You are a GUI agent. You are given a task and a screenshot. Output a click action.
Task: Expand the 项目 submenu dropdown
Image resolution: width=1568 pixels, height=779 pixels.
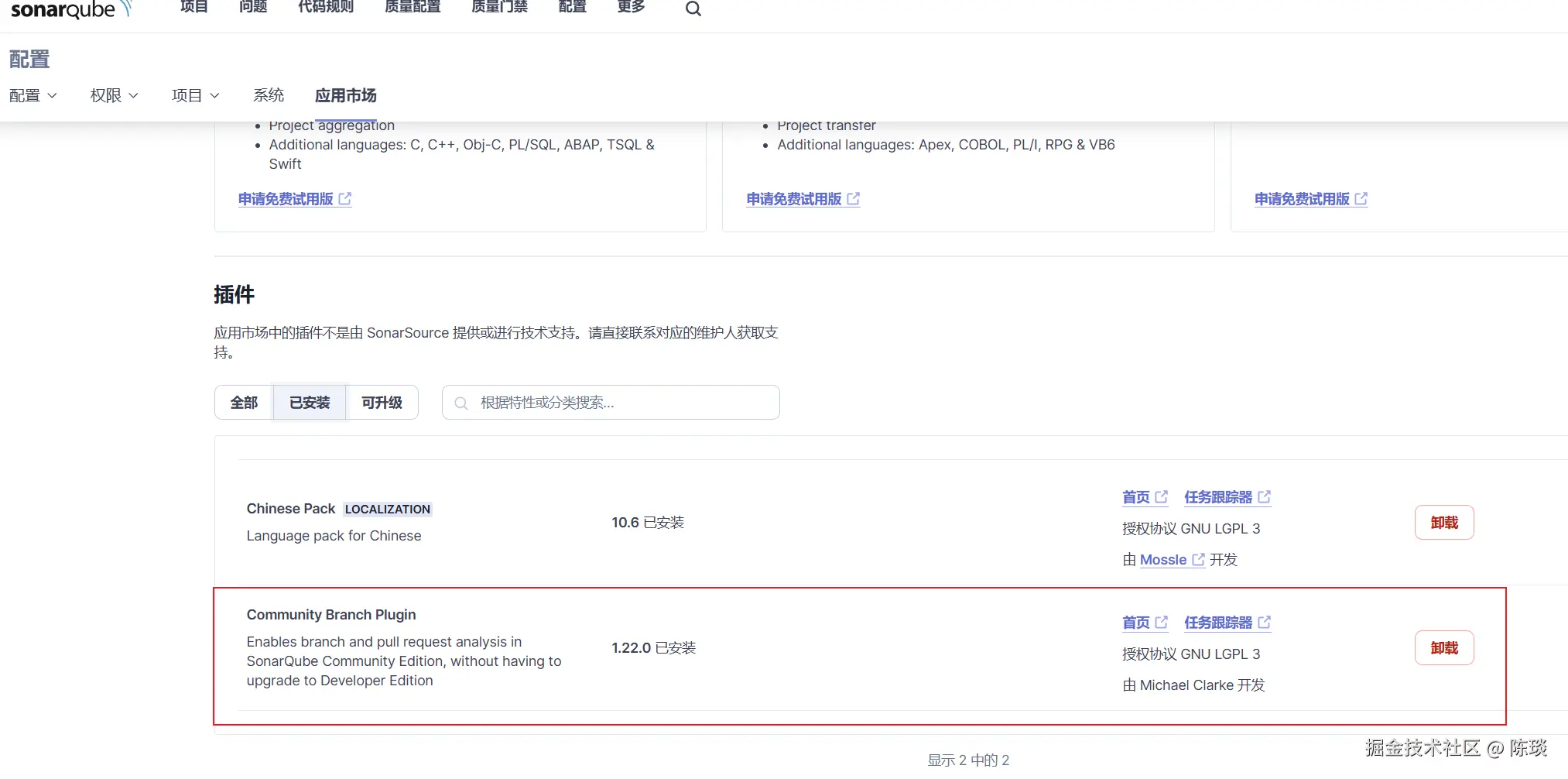[195, 95]
